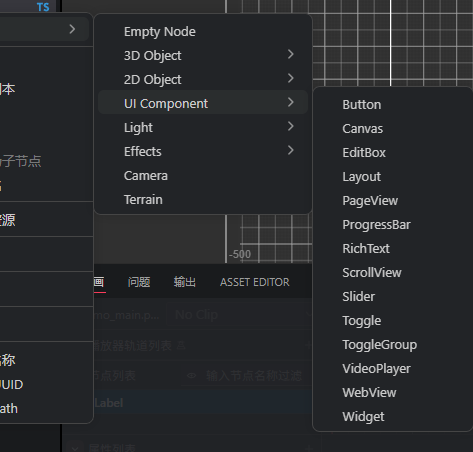Screen dimensions: 473x452
Task: Open the 问题 tab
Action: click(x=139, y=282)
